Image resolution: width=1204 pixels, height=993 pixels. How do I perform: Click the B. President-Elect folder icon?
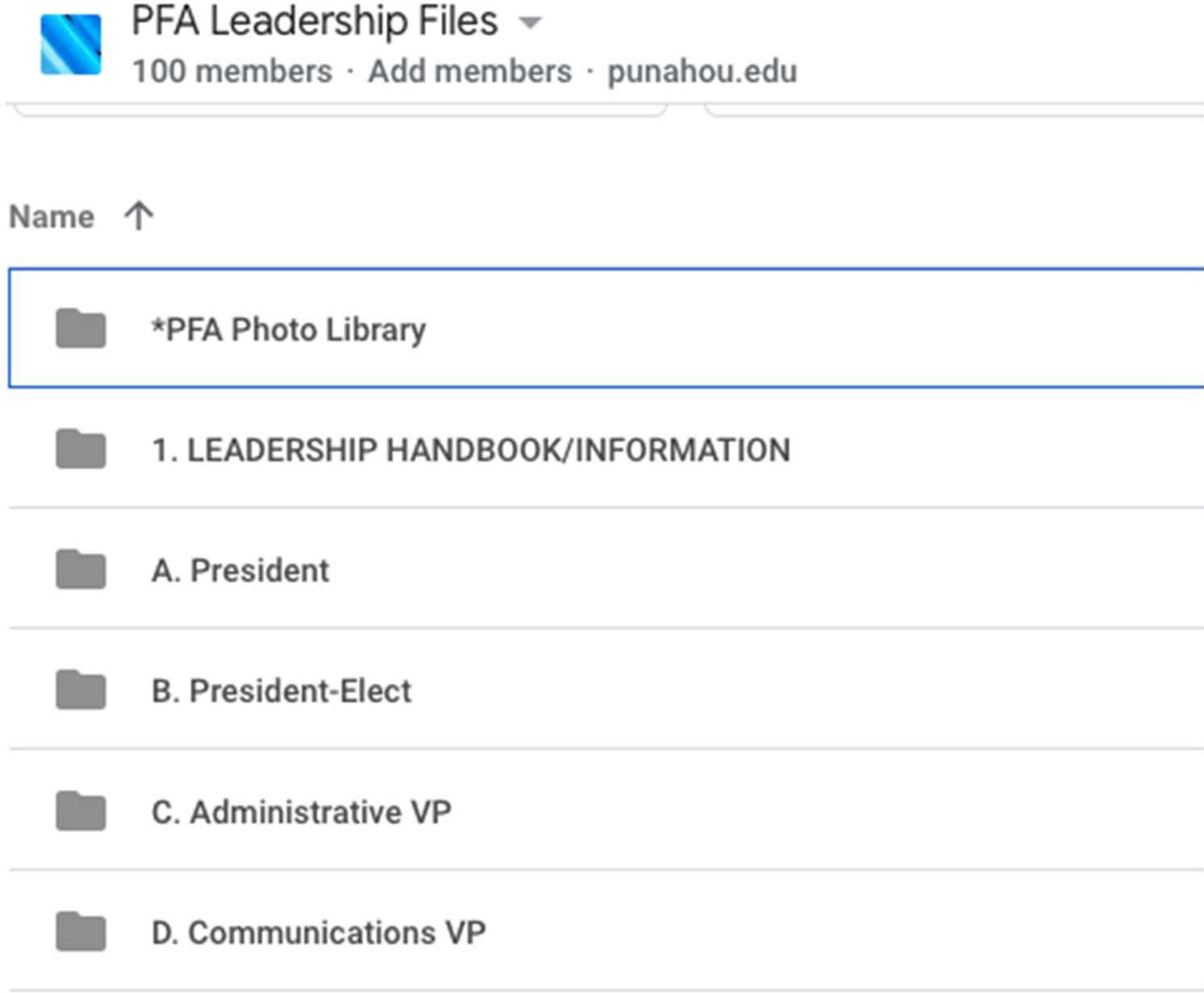(81, 689)
